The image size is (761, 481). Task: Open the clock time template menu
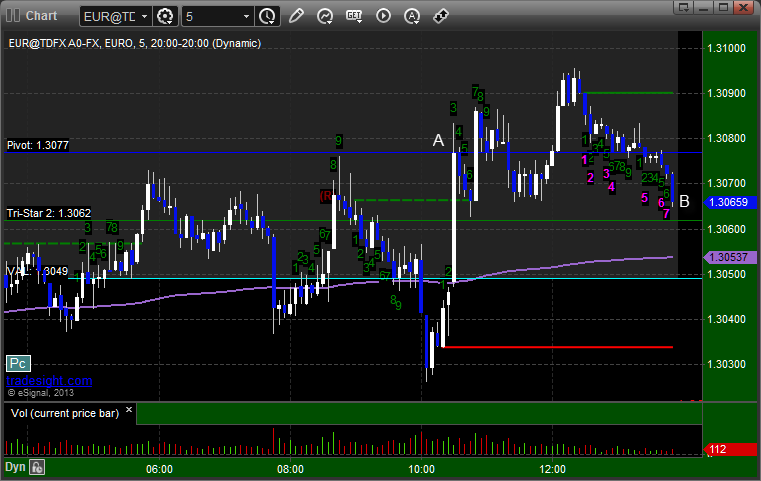pos(267,17)
